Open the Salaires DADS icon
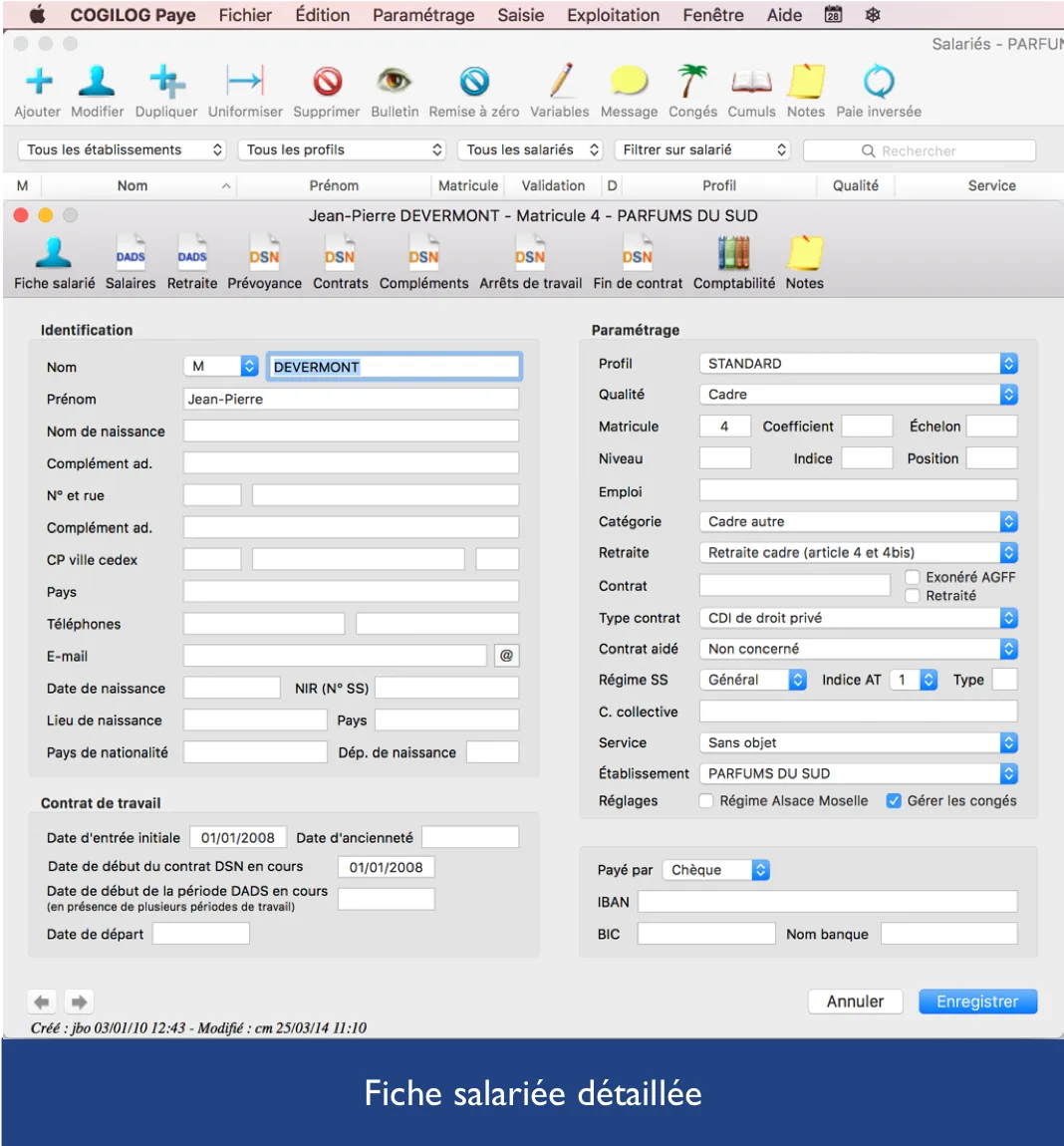Screen dimensions: 1064x1146 (x=131, y=253)
